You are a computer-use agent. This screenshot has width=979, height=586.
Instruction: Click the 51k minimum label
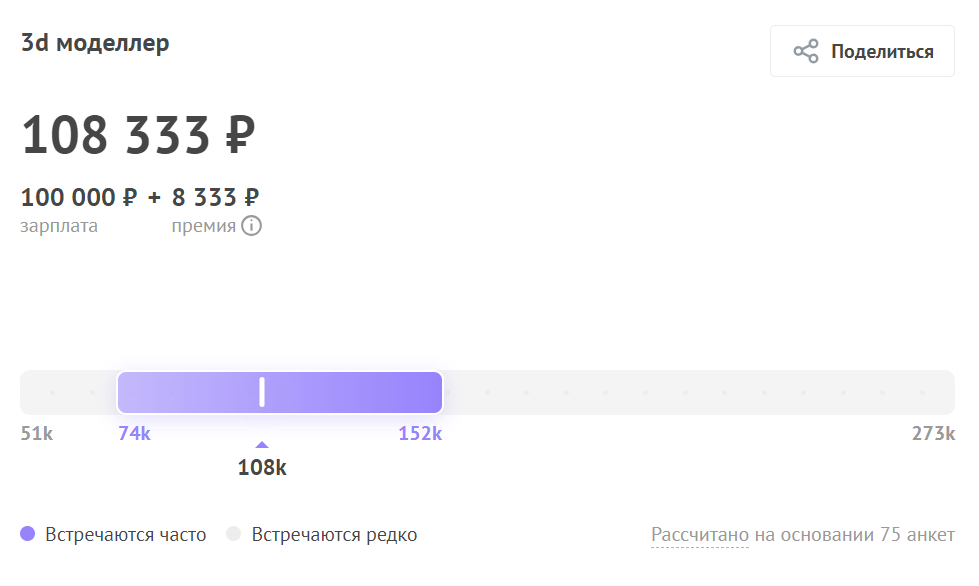coord(37,433)
